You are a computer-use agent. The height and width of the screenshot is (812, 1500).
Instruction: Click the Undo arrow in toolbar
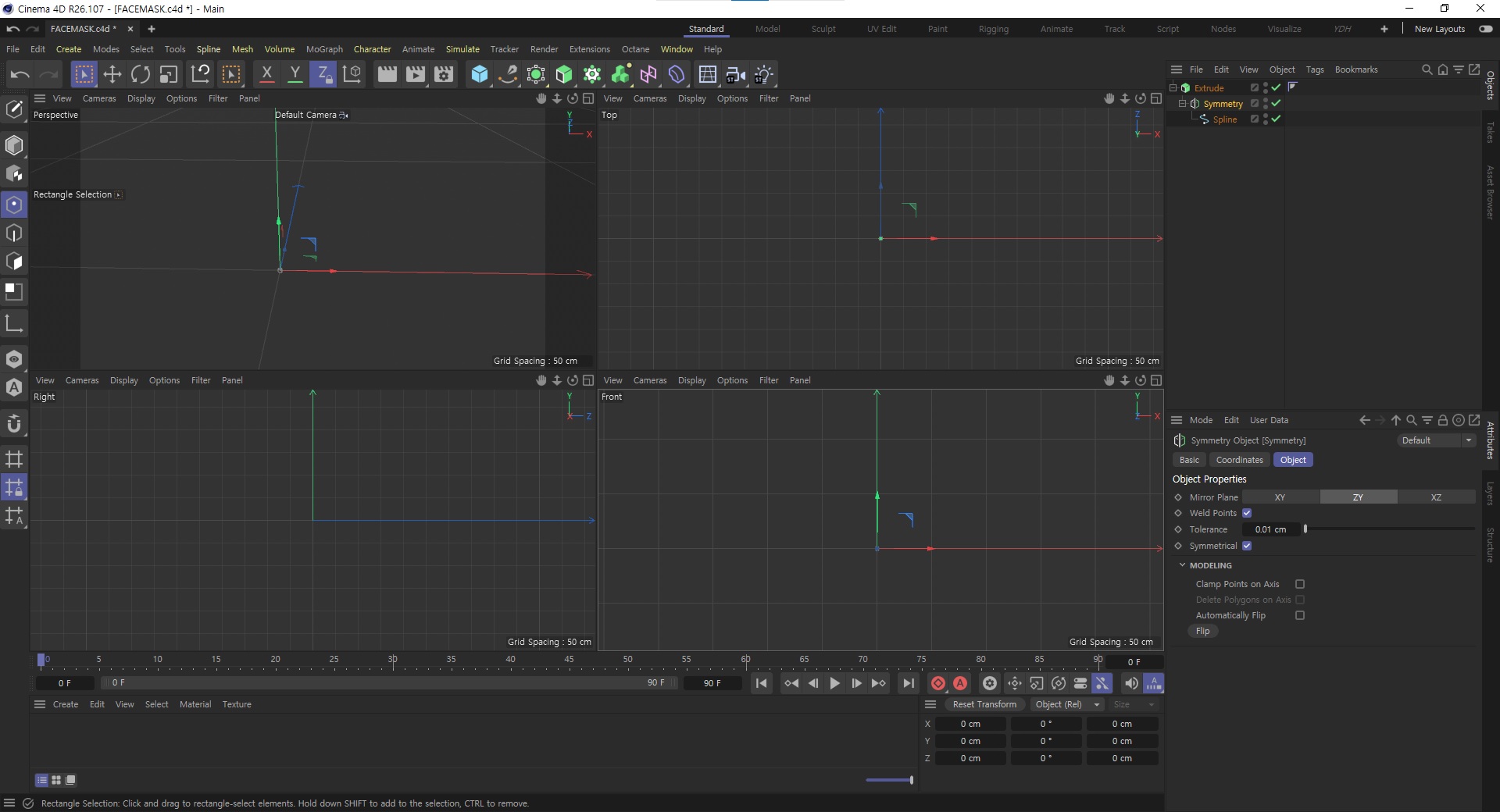(20, 74)
